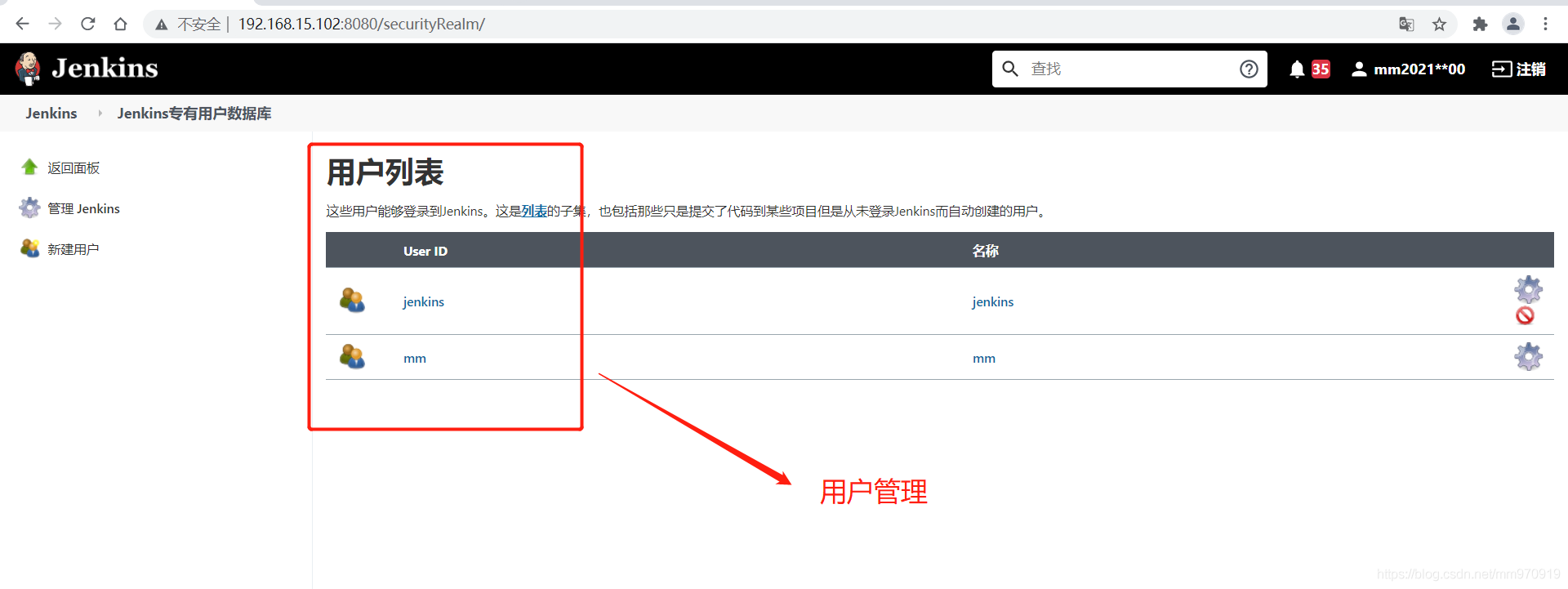Click the Jenkins title in header
This screenshot has width=1568, height=589.
pyautogui.click(x=105, y=68)
